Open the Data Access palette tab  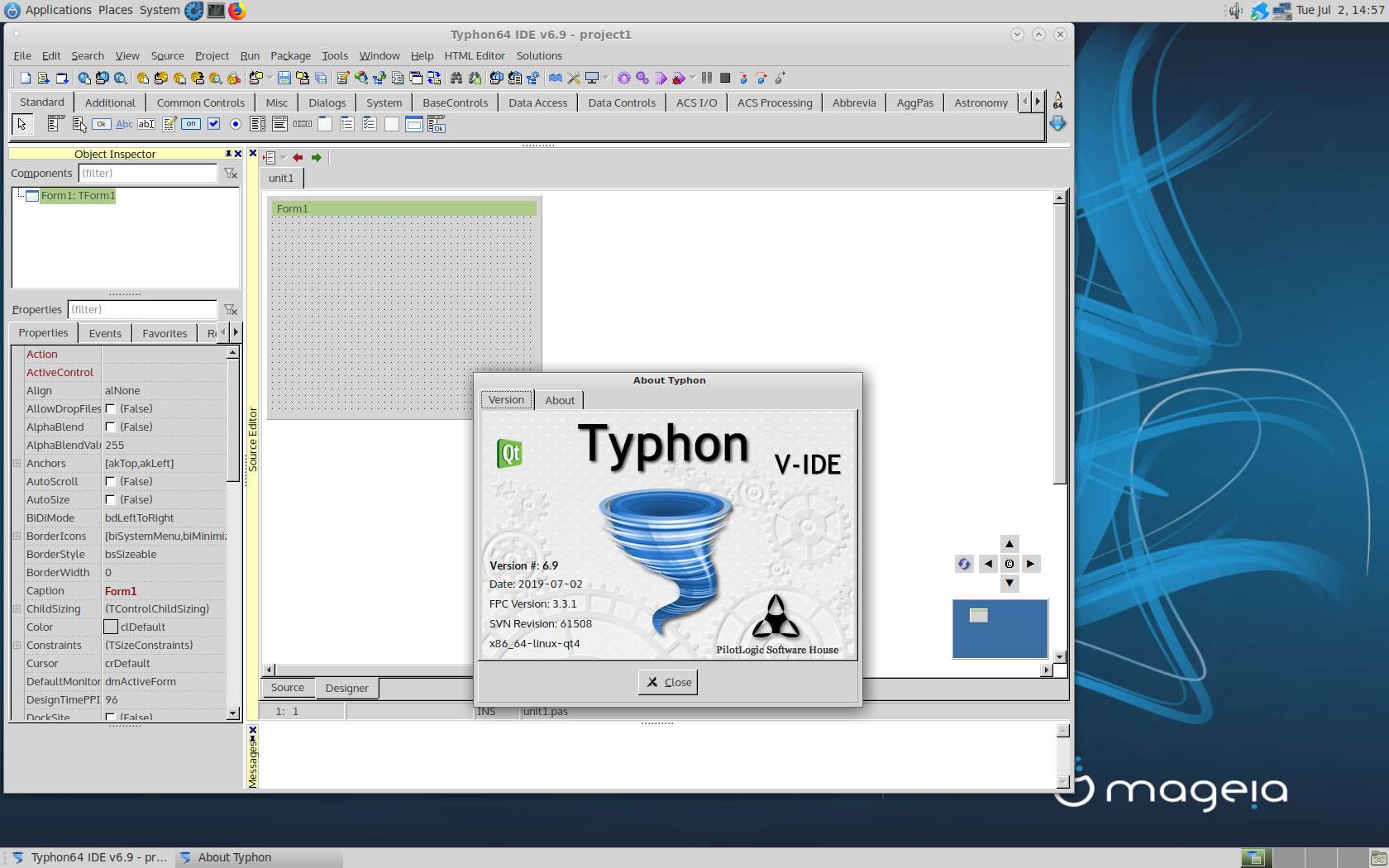tap(538, 103)
